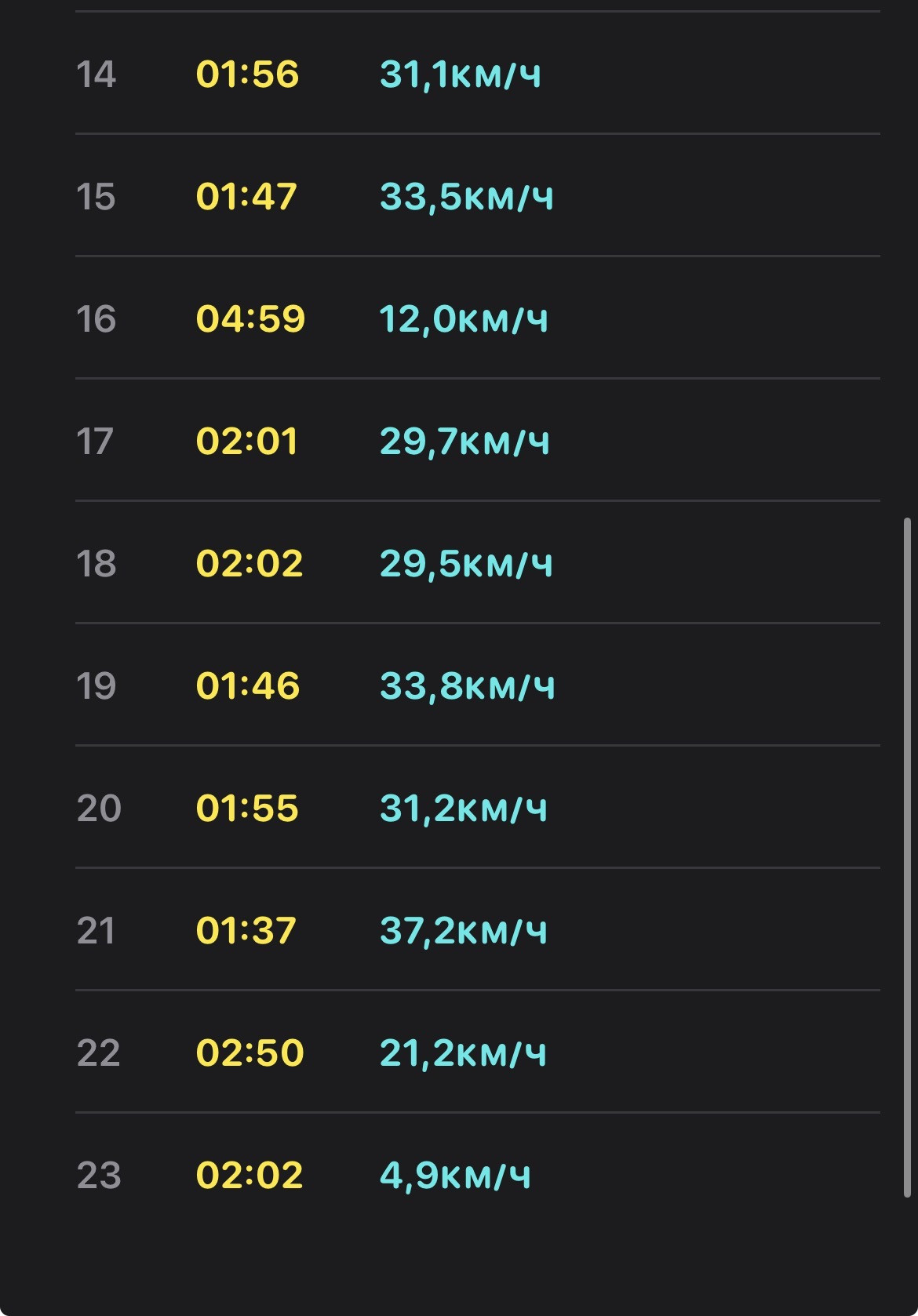This screenshot has height=1316, width=918.
Task: Tap the 29,7км/ч speed value
Action: (x=464, y=442)
